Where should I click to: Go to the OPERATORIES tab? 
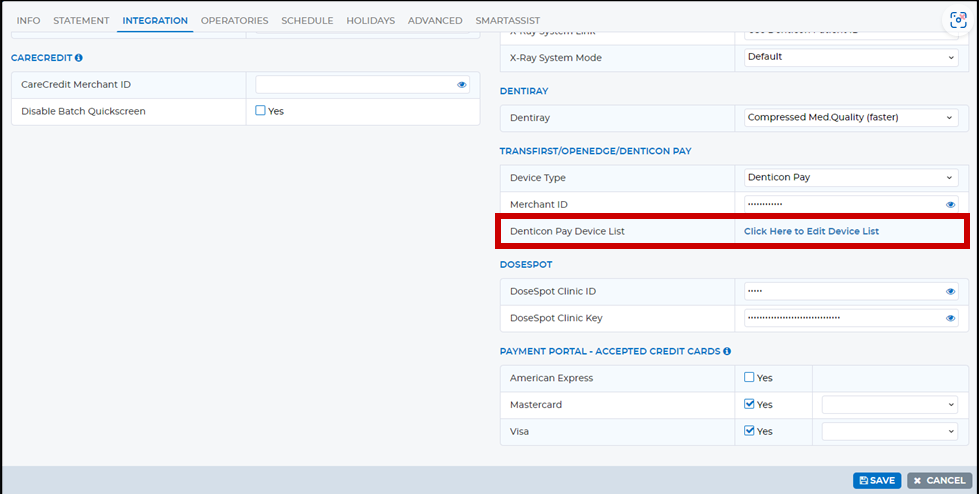[x=234, y=21]
